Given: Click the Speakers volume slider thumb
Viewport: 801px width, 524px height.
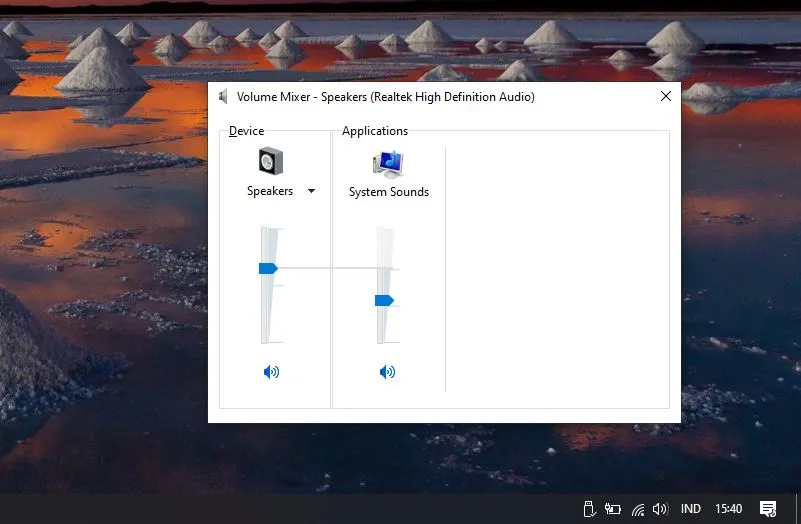Looking at the screenshot, I should [268, 268].
